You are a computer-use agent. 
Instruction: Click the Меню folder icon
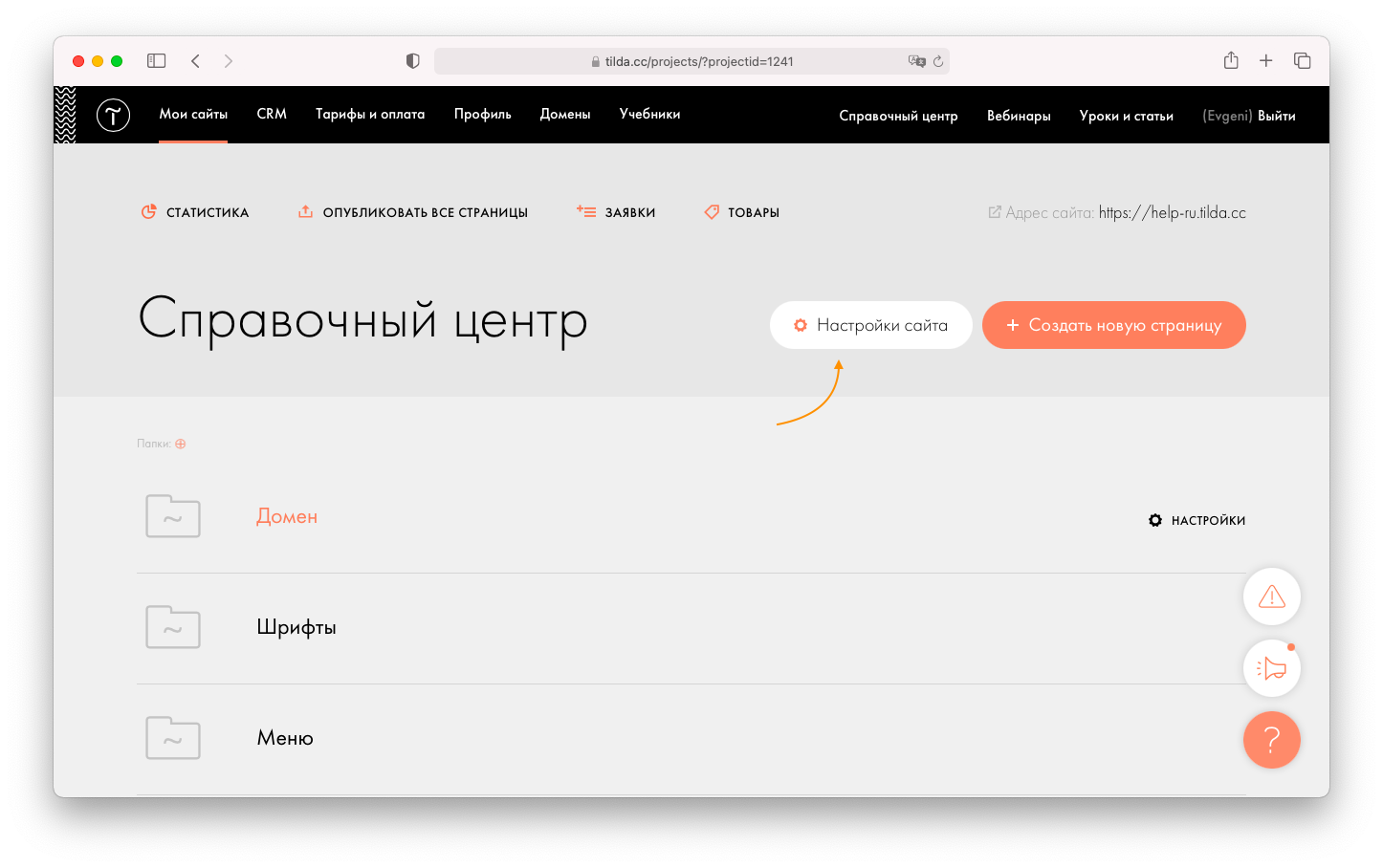click(173, 738)
